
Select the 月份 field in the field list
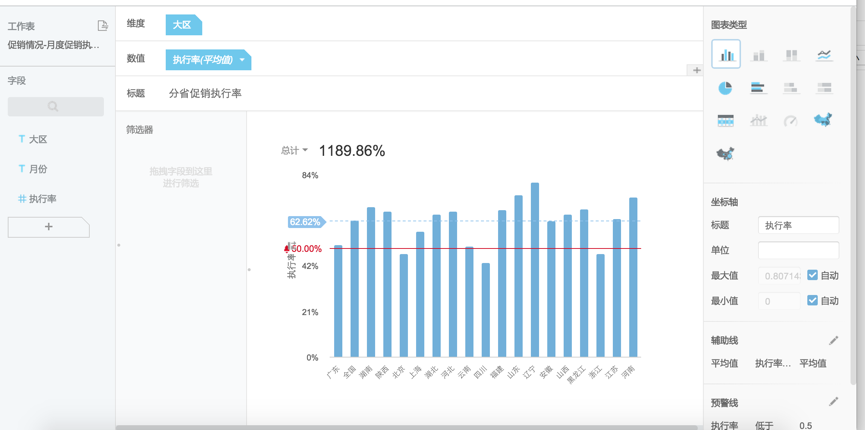[x=38, y=169]
